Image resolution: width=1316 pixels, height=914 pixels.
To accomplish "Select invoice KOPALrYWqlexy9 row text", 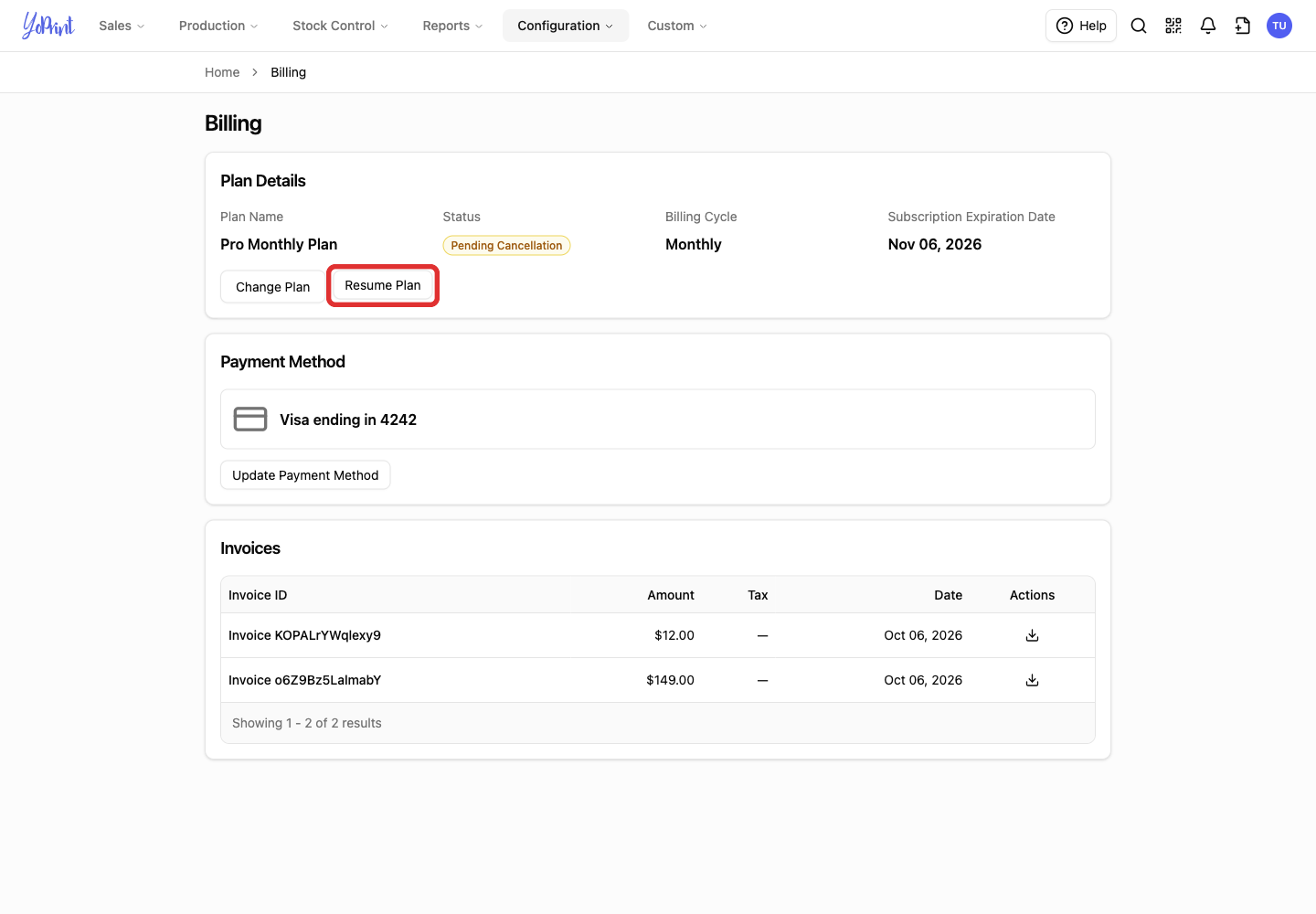I will pyautogui.click(x=304, y=635).
